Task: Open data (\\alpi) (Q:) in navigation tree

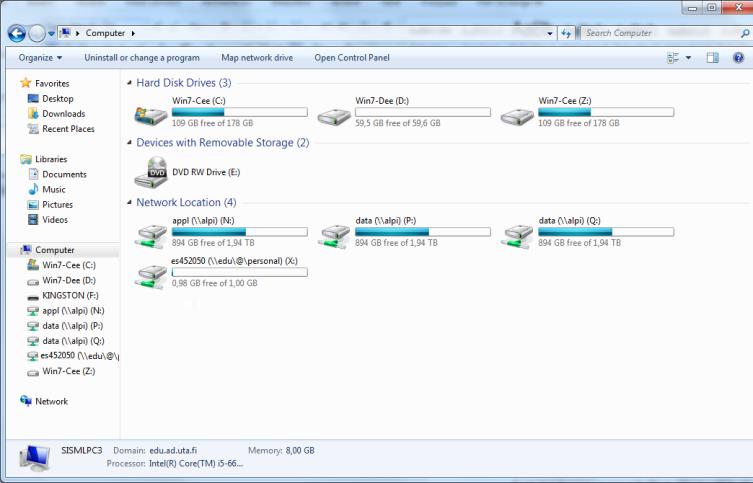Action: 73,341
